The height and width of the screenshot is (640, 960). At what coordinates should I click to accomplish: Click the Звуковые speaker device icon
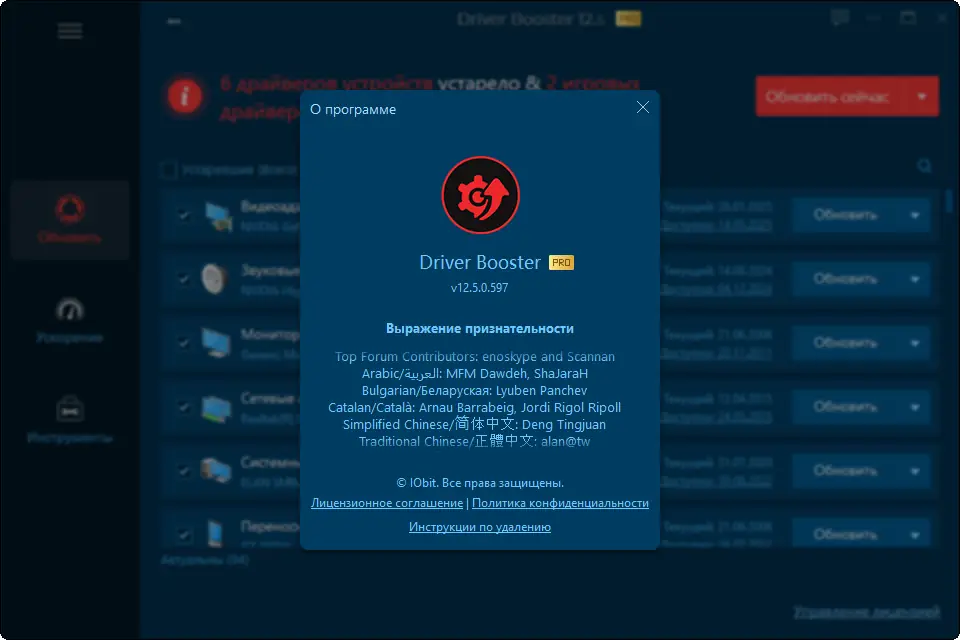pyautogui.click(x=214, y=279)
